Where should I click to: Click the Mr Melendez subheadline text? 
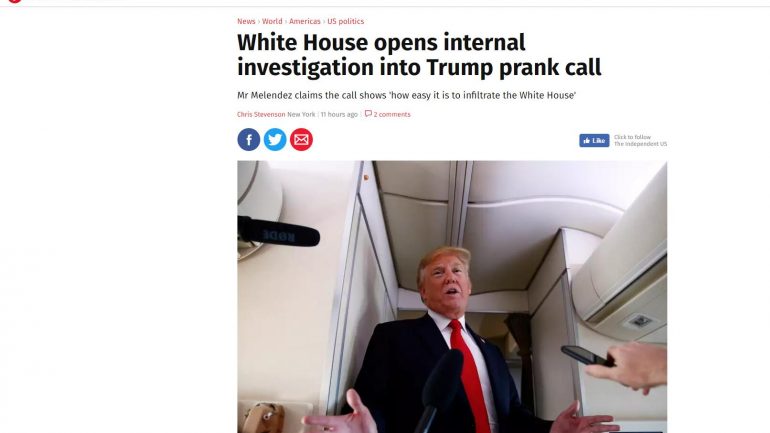pyautogui.click(x=406, y=95)
